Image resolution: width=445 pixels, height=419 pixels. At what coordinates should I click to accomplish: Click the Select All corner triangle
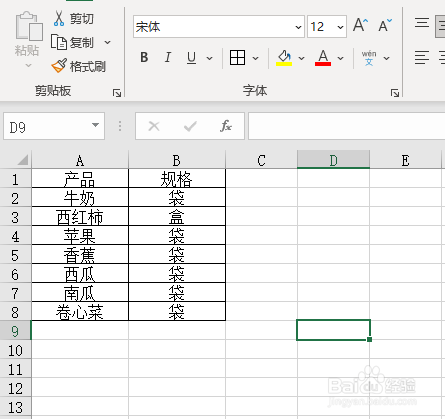pyautogui.click(x=23, y=160)
